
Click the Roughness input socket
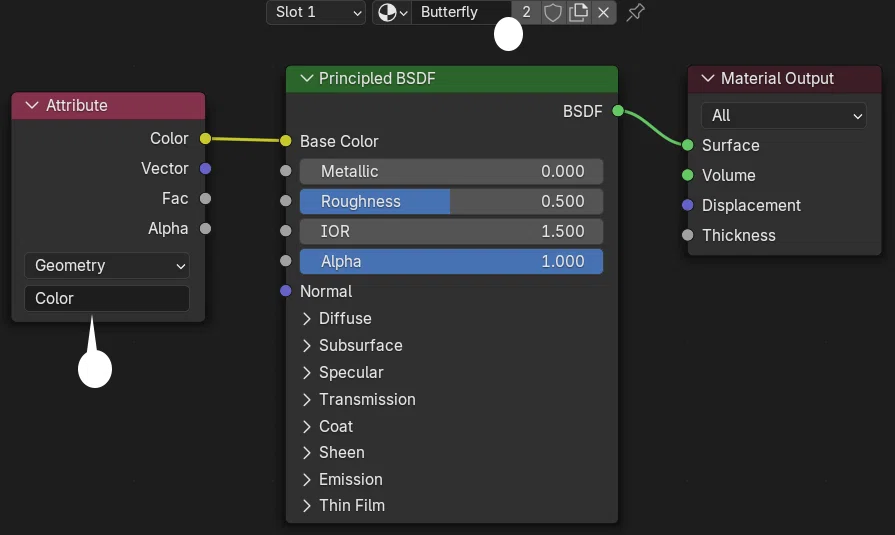(x=286, y=201)
